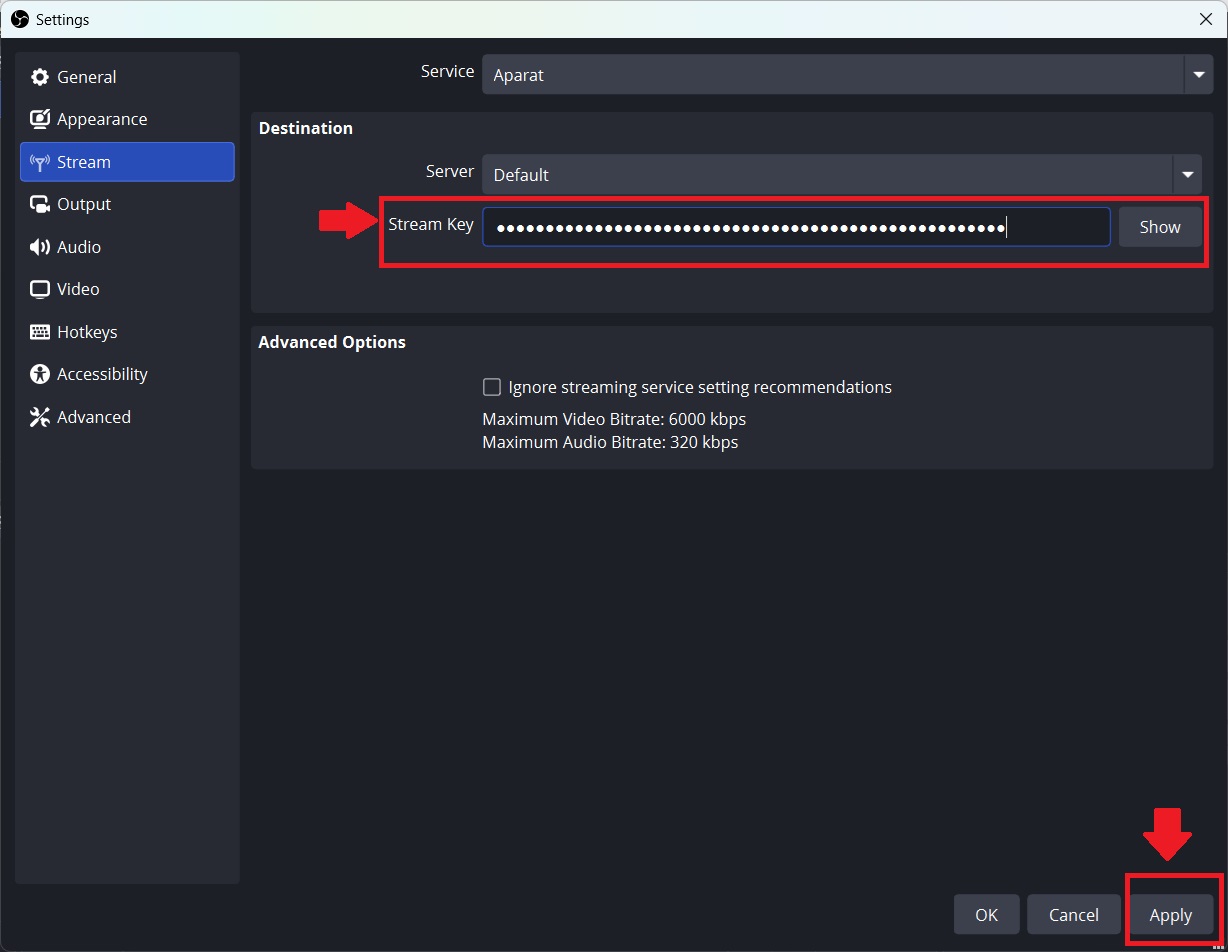1228x952 pixels.
Task: Click the OBS logo in title bar
Action: (x=19, y=19)
